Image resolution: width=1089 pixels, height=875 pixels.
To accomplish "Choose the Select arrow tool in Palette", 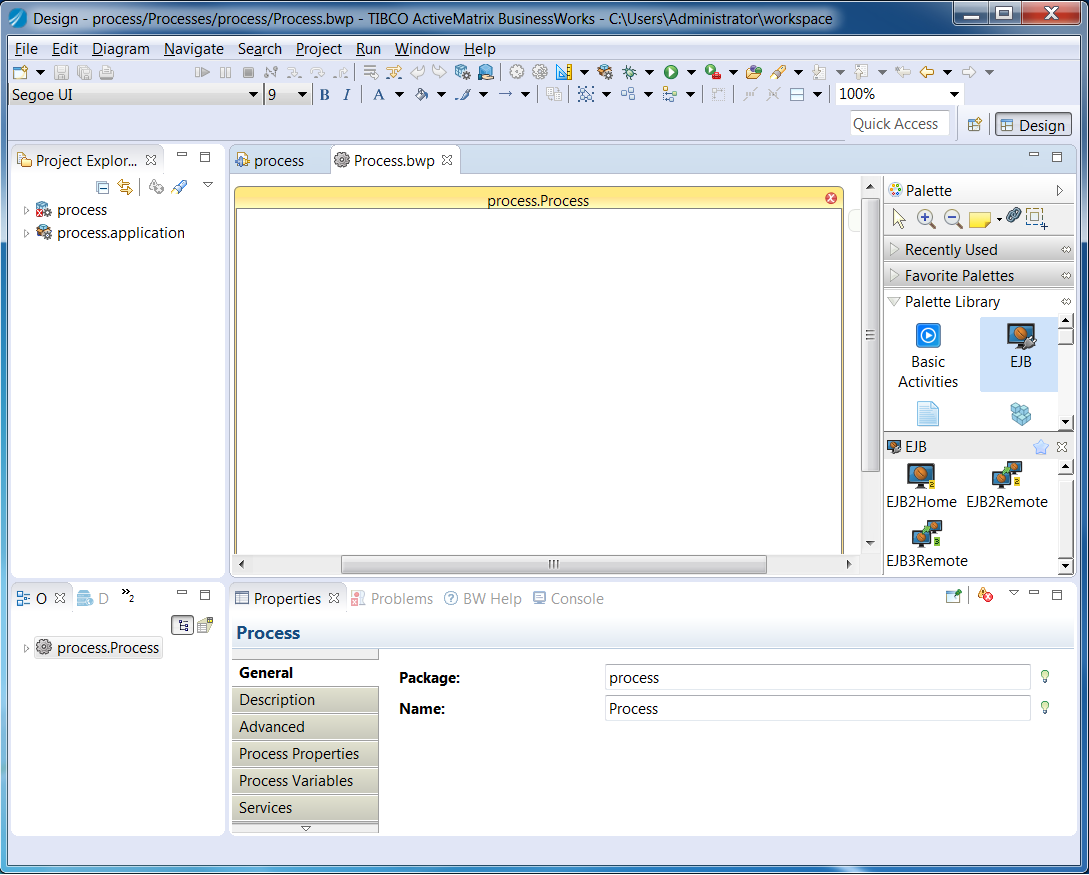I will (x=899, y=219).
